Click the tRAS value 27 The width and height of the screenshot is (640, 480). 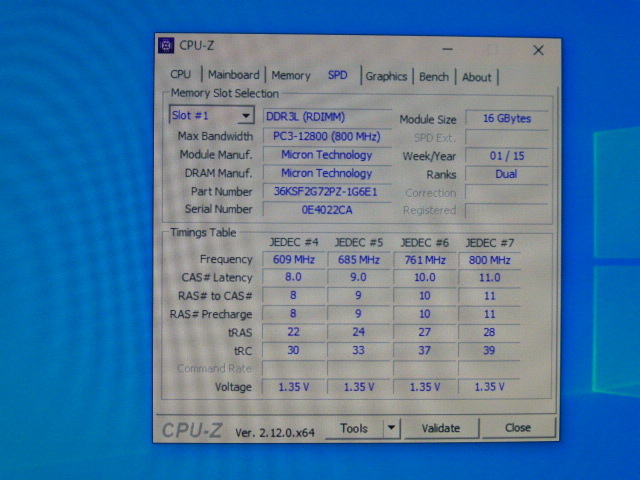[424, 332]
